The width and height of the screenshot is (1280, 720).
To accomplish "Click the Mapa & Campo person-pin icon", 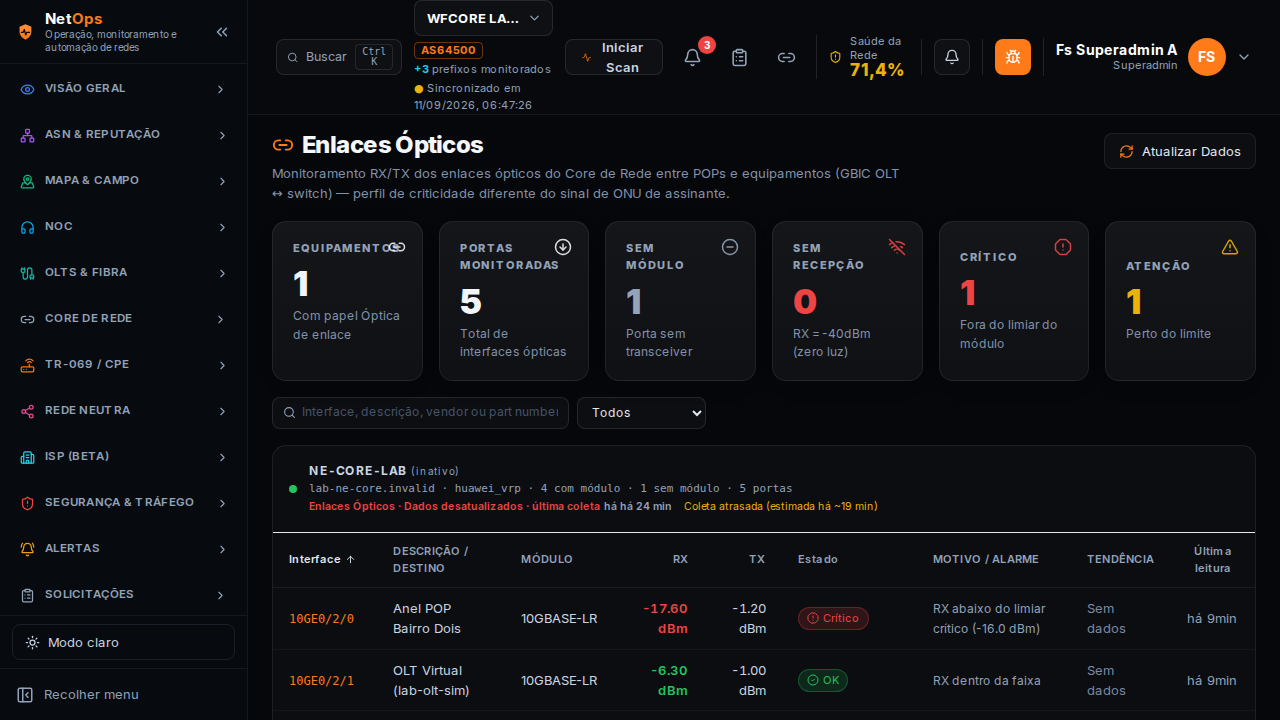I will pyautogui.click(x=28, y=181).
